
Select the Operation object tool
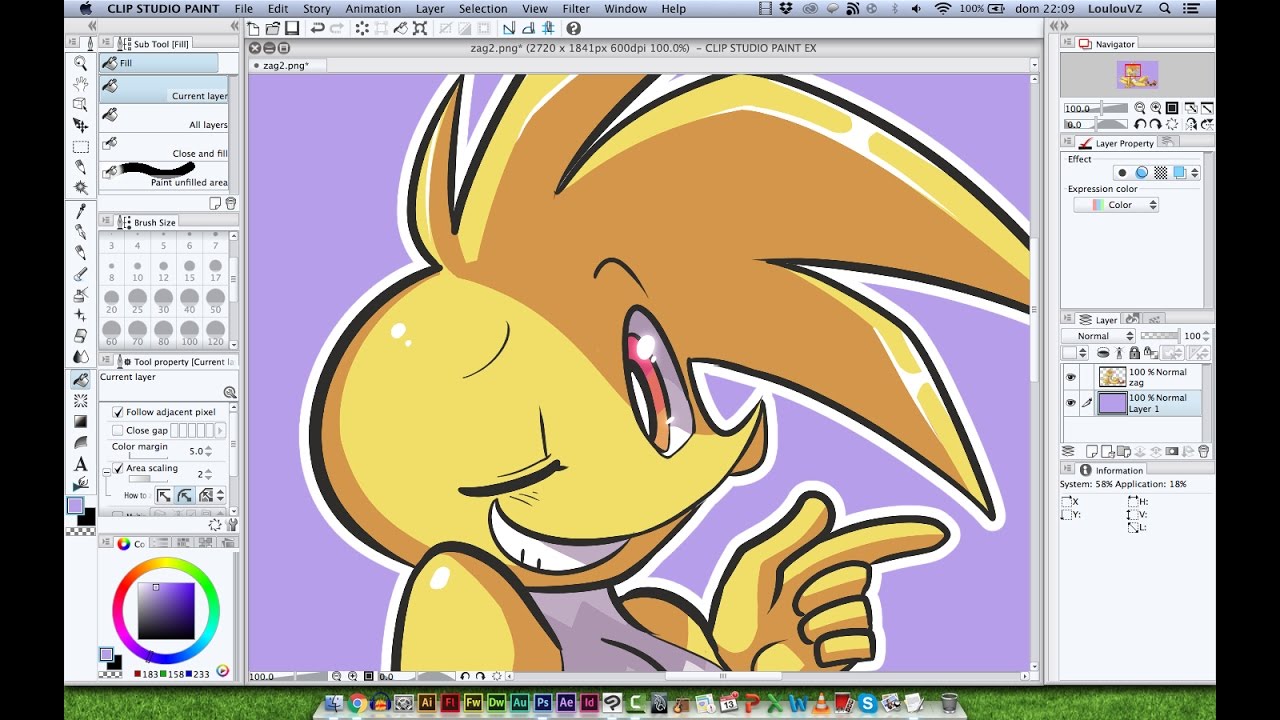pyautogui.click(x=81, y=104)
